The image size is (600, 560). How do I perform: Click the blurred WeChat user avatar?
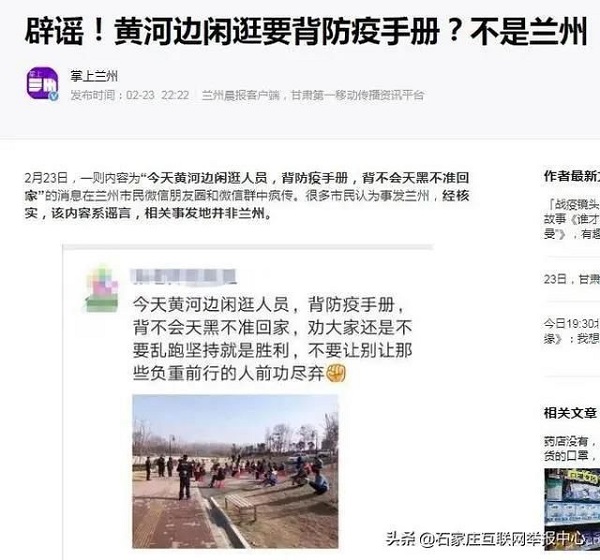tap(102, 290)
